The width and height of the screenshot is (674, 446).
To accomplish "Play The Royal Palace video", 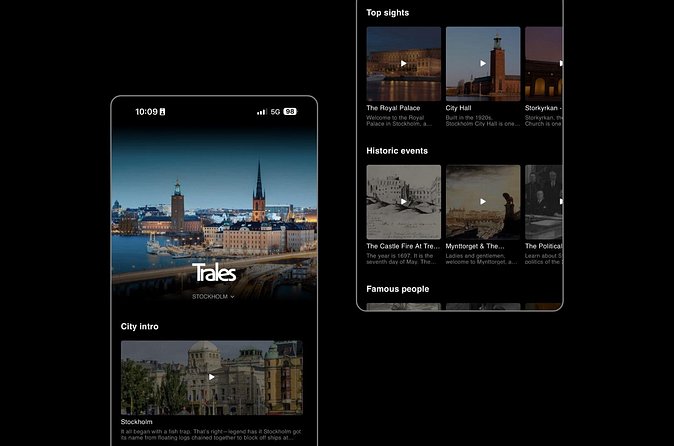I will point(404,64).
